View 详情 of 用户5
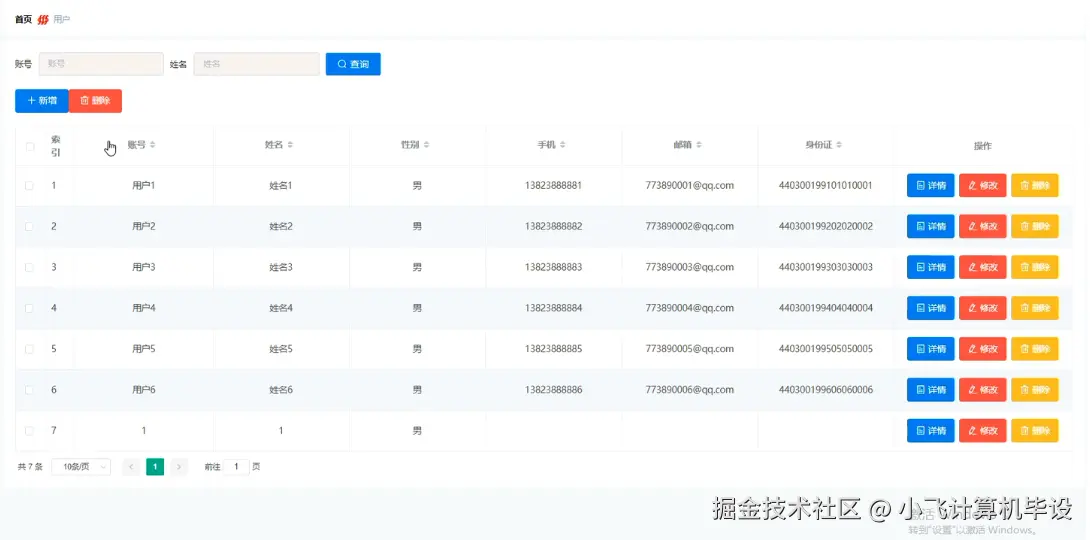Image resolution: width=1090 pixels, height=540 pixels. [930, 349]
